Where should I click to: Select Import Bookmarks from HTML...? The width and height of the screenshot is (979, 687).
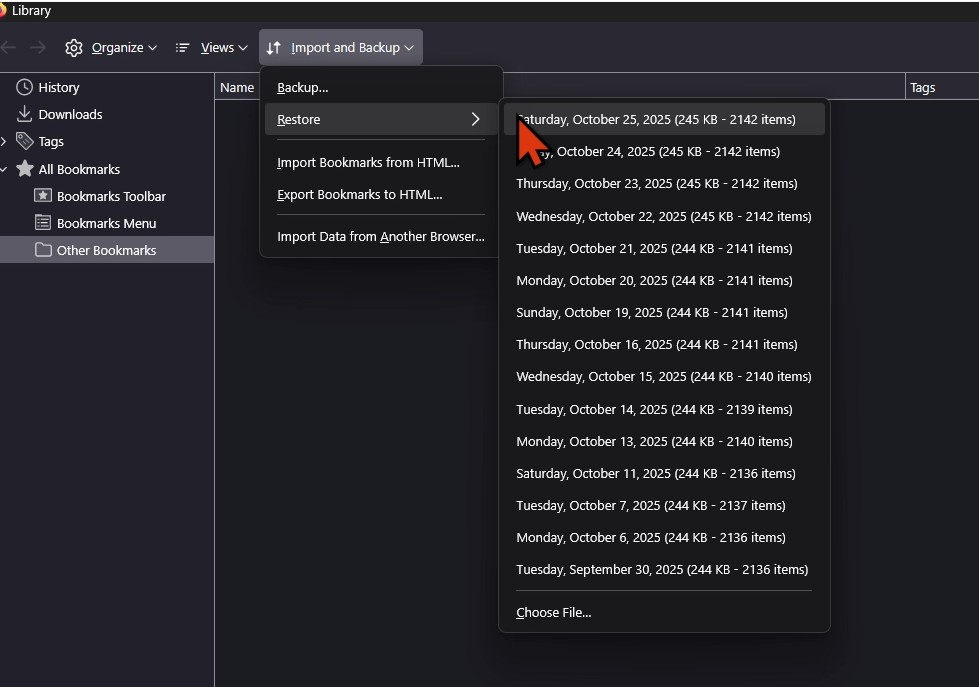368,162
